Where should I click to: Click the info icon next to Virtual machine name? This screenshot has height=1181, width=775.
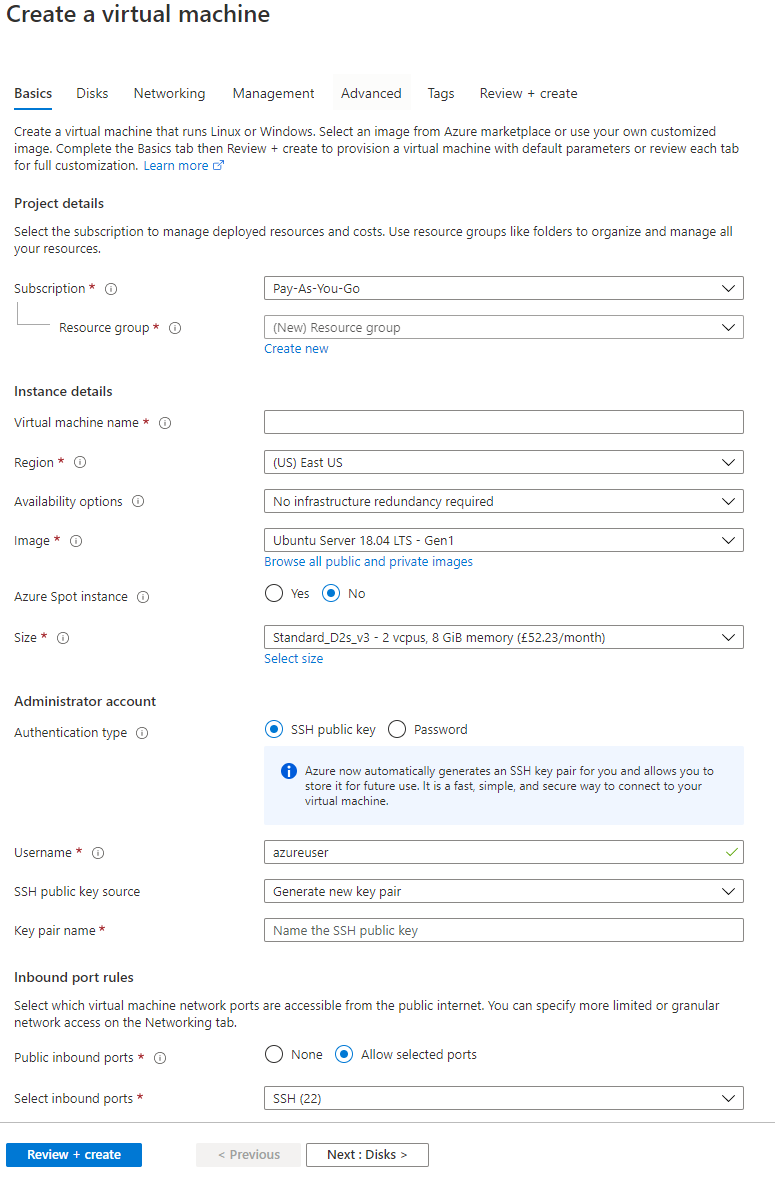[x=165, y=423]
